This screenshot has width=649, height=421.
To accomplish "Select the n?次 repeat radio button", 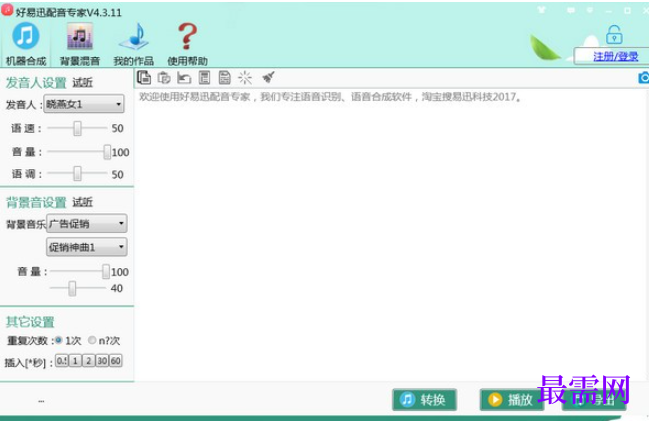I will coord(92,340).
